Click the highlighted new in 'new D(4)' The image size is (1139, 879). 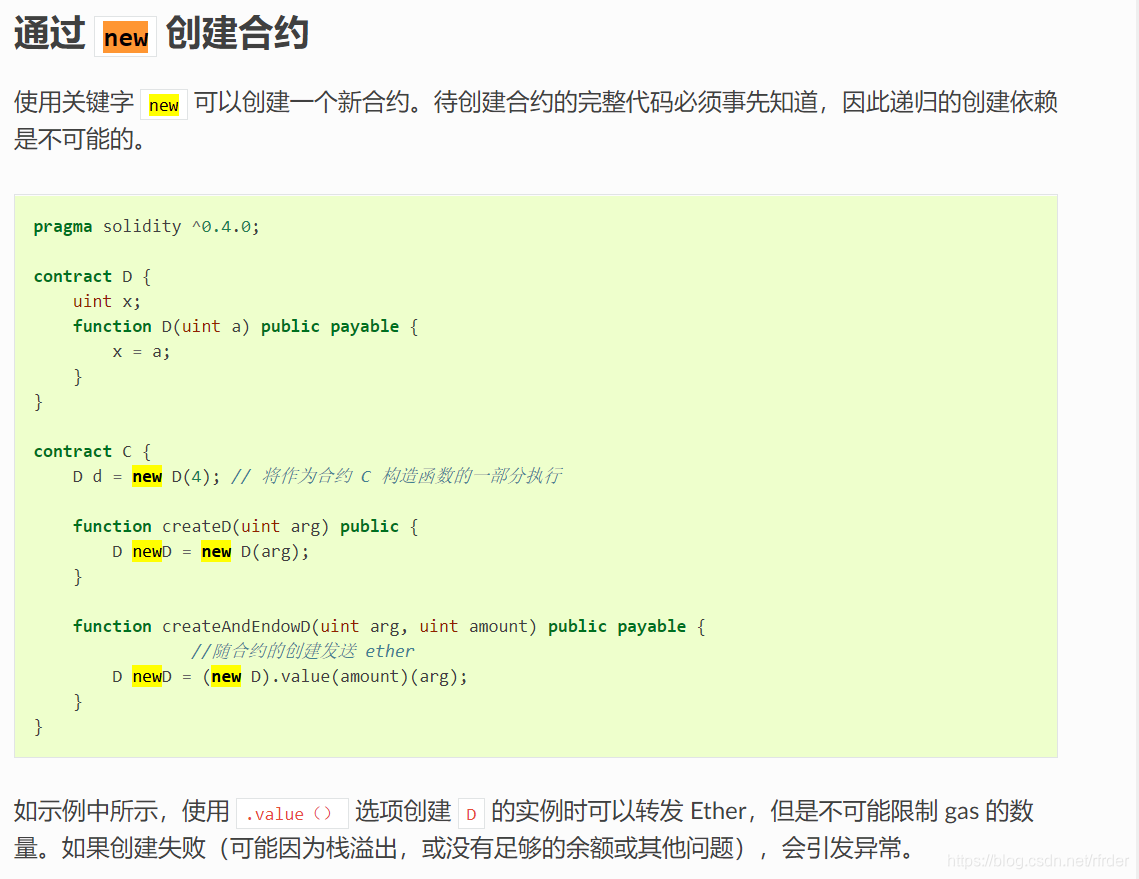tap(147, 476)
